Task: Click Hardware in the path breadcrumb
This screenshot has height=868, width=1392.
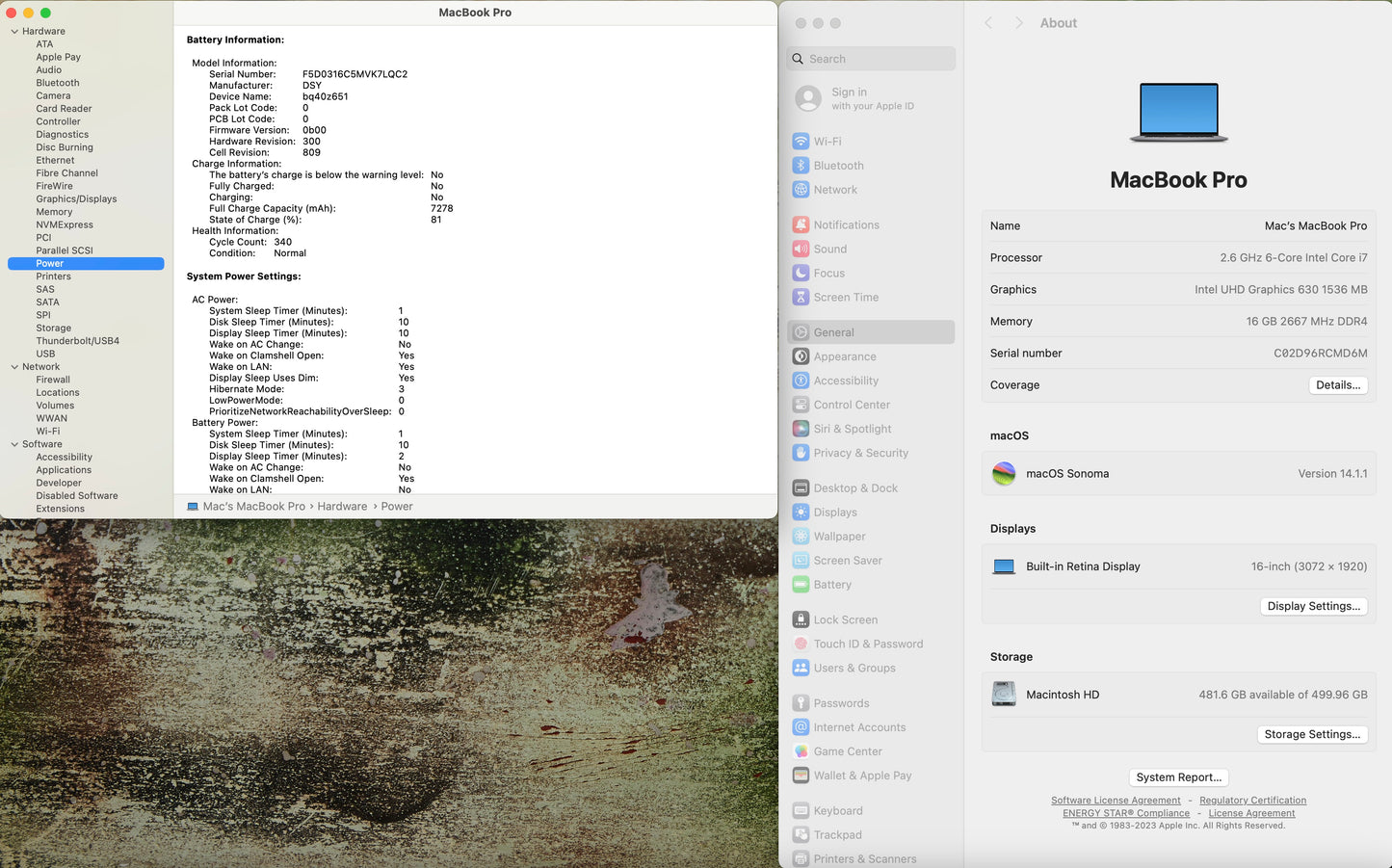Action: pyautogui.click(x=342, y=507)
